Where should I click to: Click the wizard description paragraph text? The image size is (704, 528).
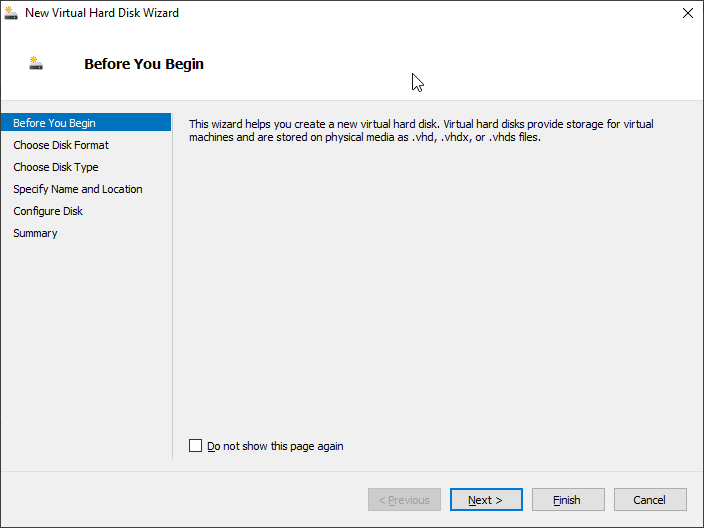click(x=420, y=131)
